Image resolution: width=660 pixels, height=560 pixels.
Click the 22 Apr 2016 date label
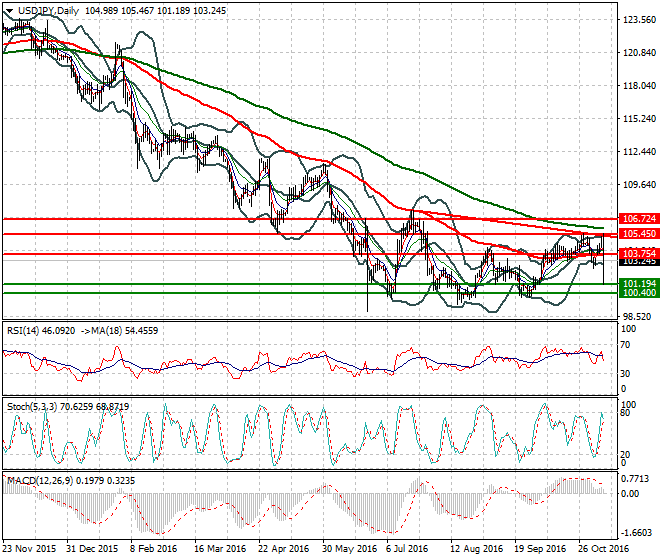(x=283, y=549)
